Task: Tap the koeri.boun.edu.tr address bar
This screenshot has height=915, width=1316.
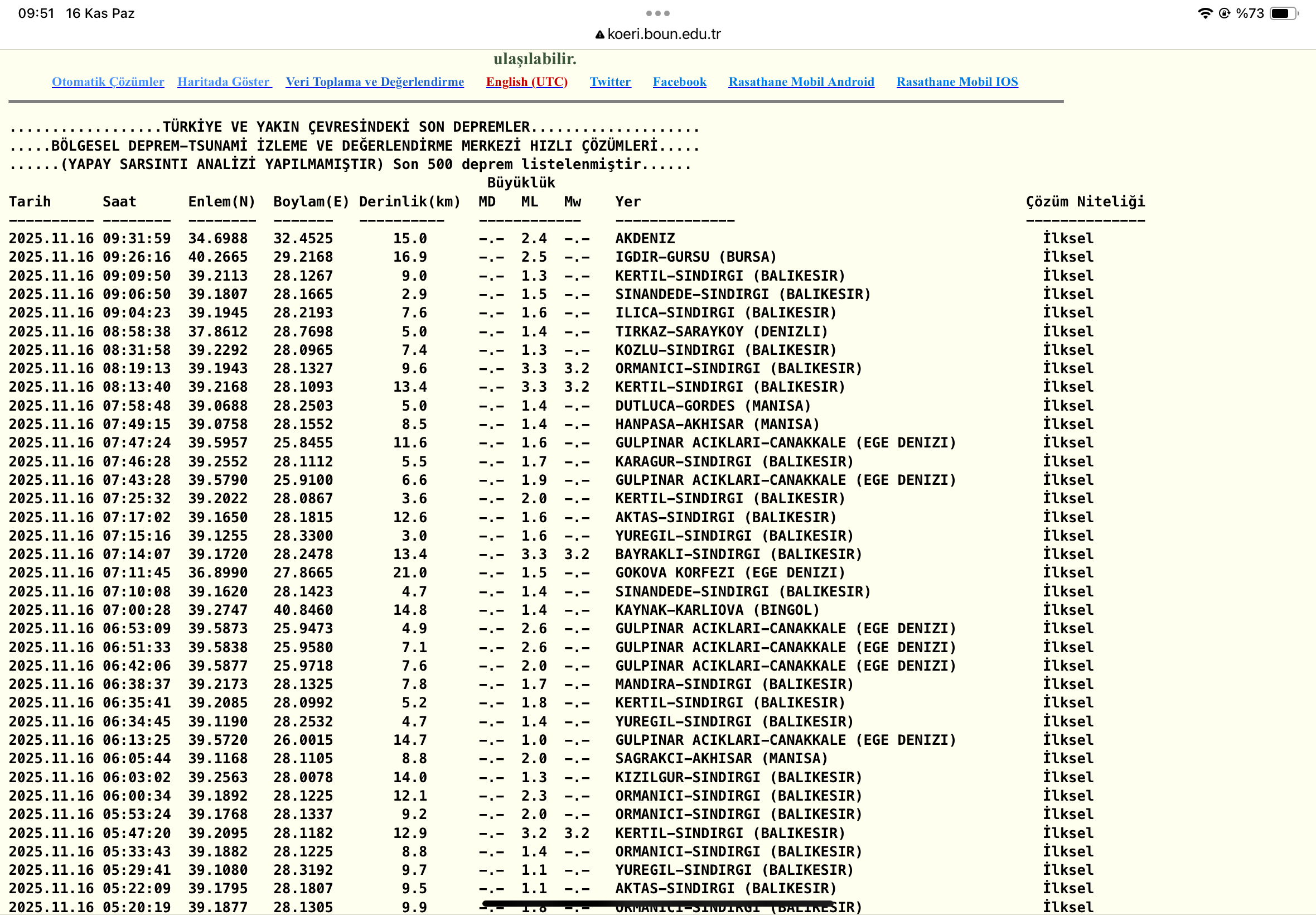Action: point(664,35)
